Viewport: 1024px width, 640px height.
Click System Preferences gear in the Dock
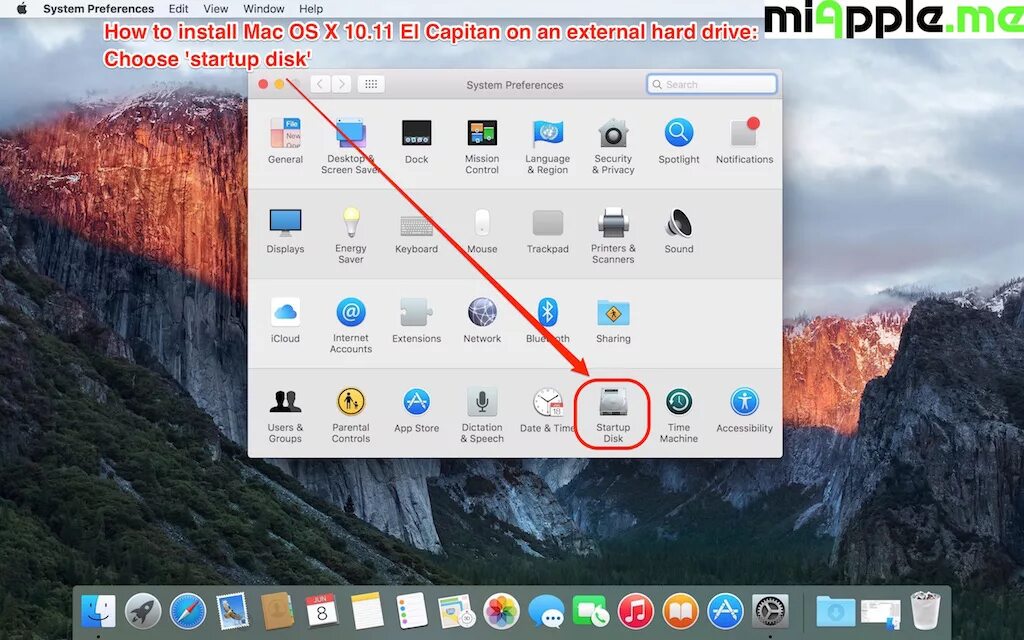pyautogui.click(x=770, y=612)
